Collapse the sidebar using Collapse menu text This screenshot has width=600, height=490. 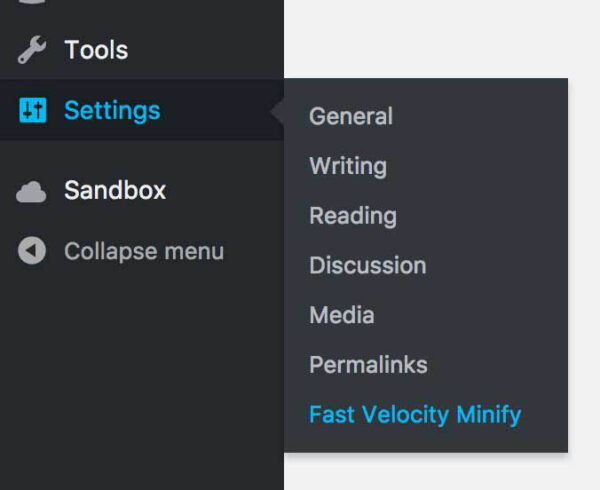(x=144, y=251)
